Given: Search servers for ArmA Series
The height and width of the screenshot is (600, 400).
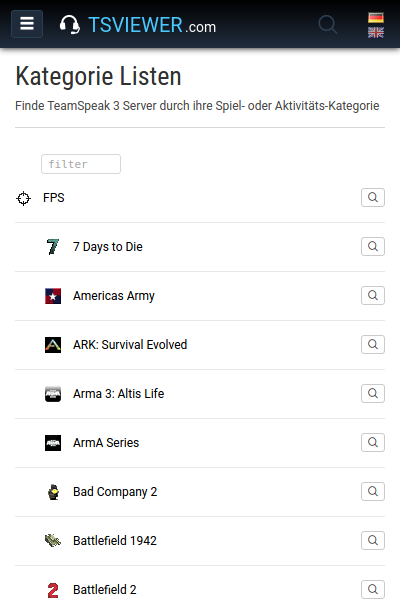Looking at the screenshot, I should pyautogui.click(x=373, y=442).
